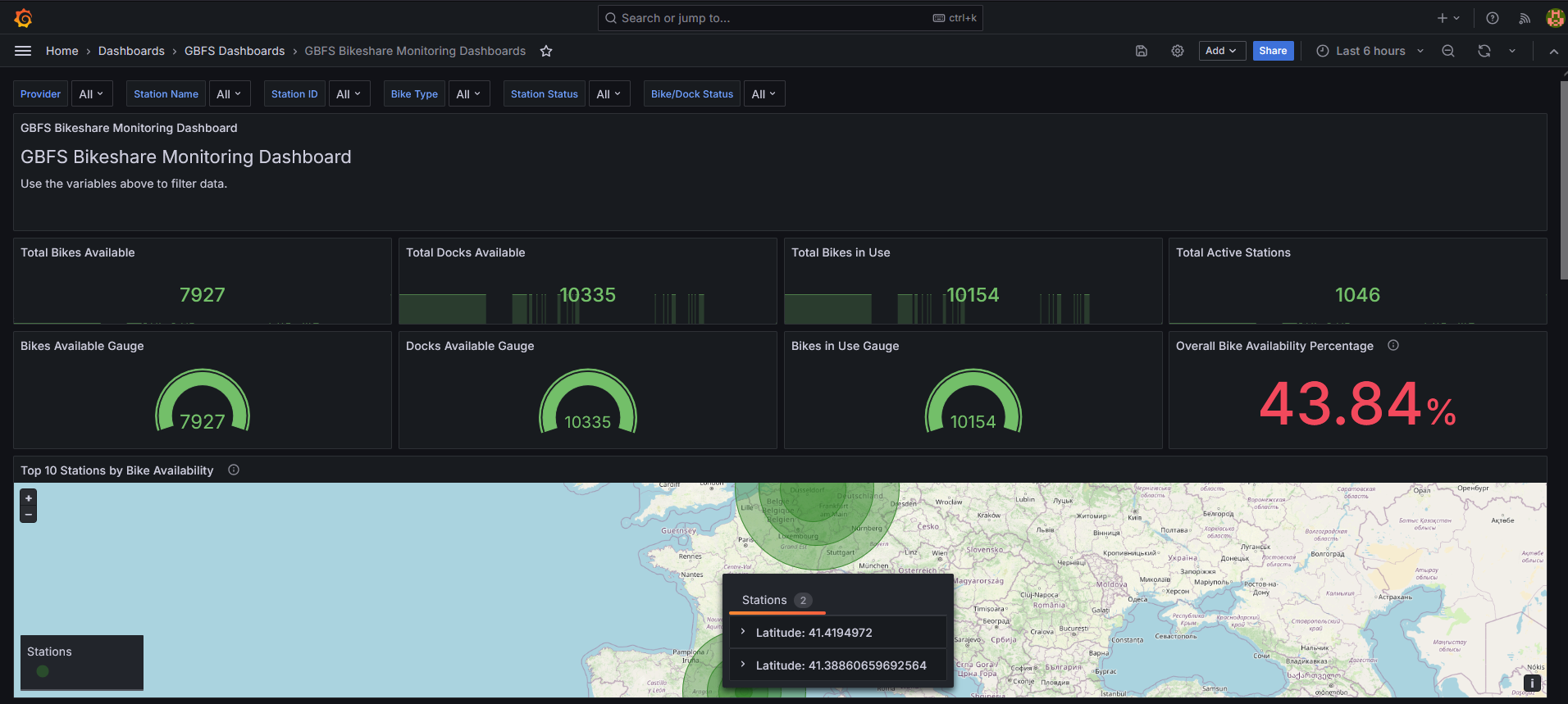This screenshot has width=1568, height=704.
Task: Open the Provider filter dropdown
Action: tap(92, 93)
